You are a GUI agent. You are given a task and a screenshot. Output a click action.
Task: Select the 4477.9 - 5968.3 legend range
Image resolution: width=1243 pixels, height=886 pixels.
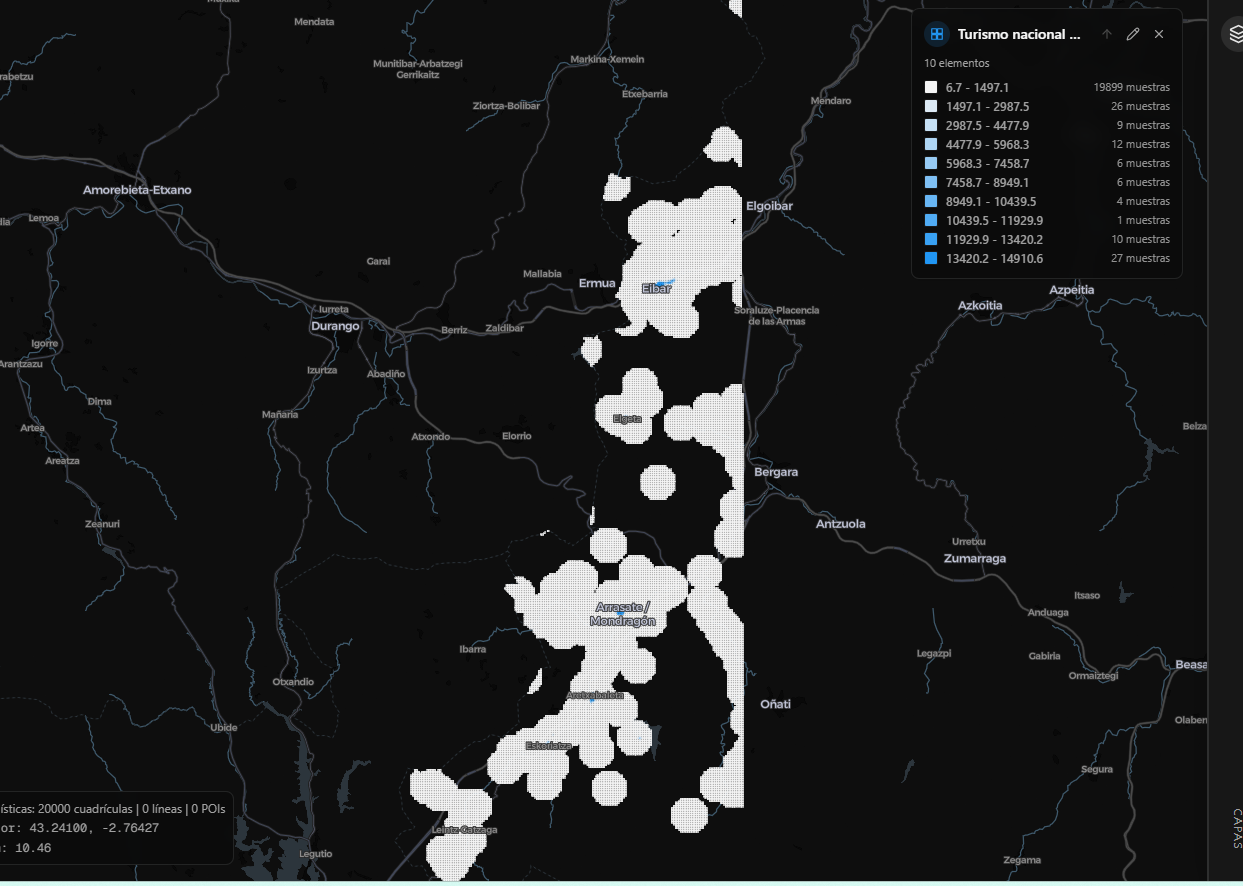[x=987, y=144]
